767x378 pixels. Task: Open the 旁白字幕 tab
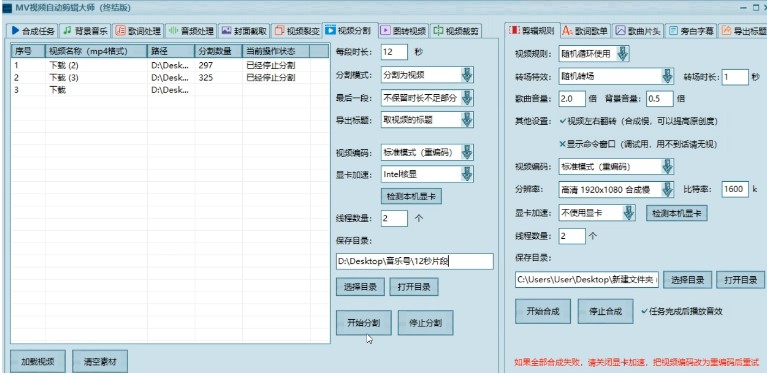[x=691, y=31]
